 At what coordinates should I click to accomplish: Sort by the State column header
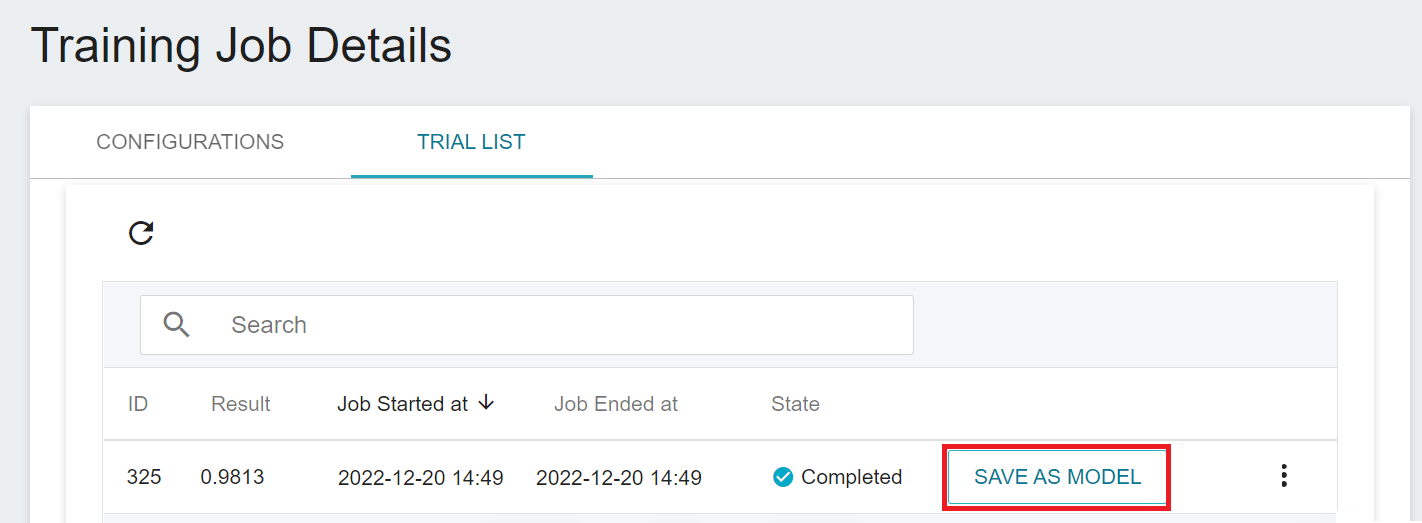point(796,404)
